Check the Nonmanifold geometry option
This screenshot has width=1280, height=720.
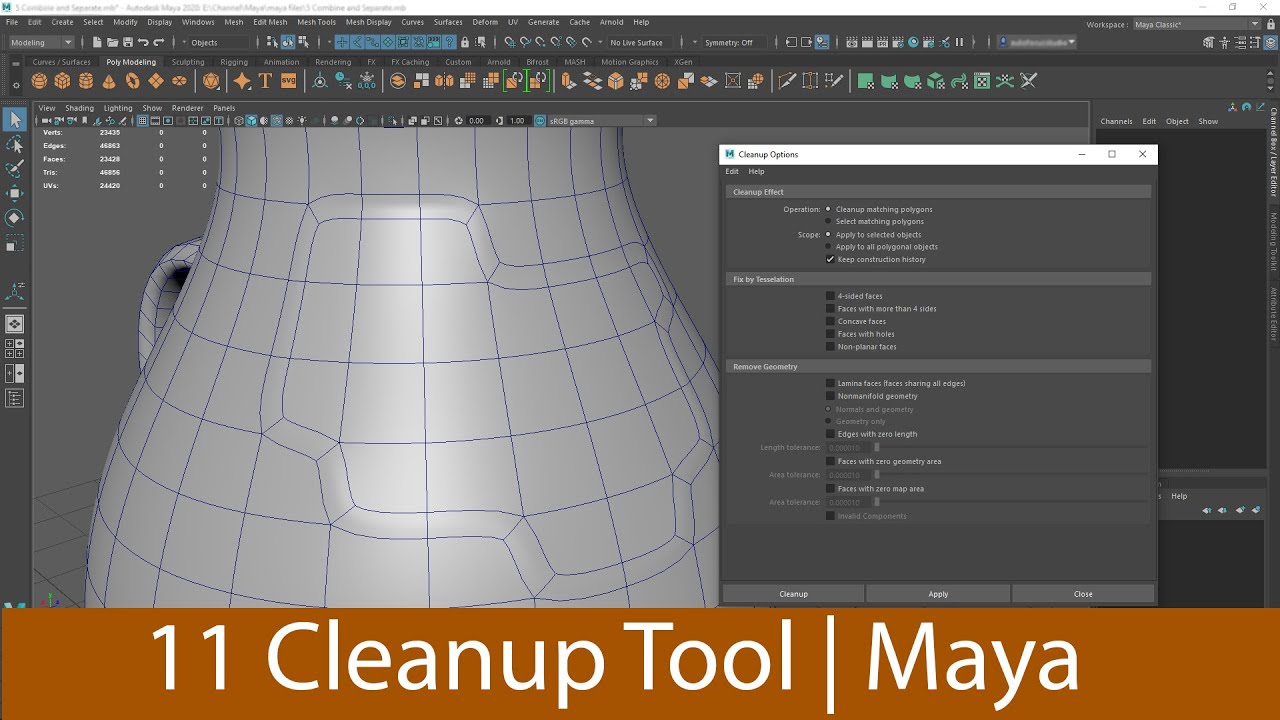pos(830,396)
